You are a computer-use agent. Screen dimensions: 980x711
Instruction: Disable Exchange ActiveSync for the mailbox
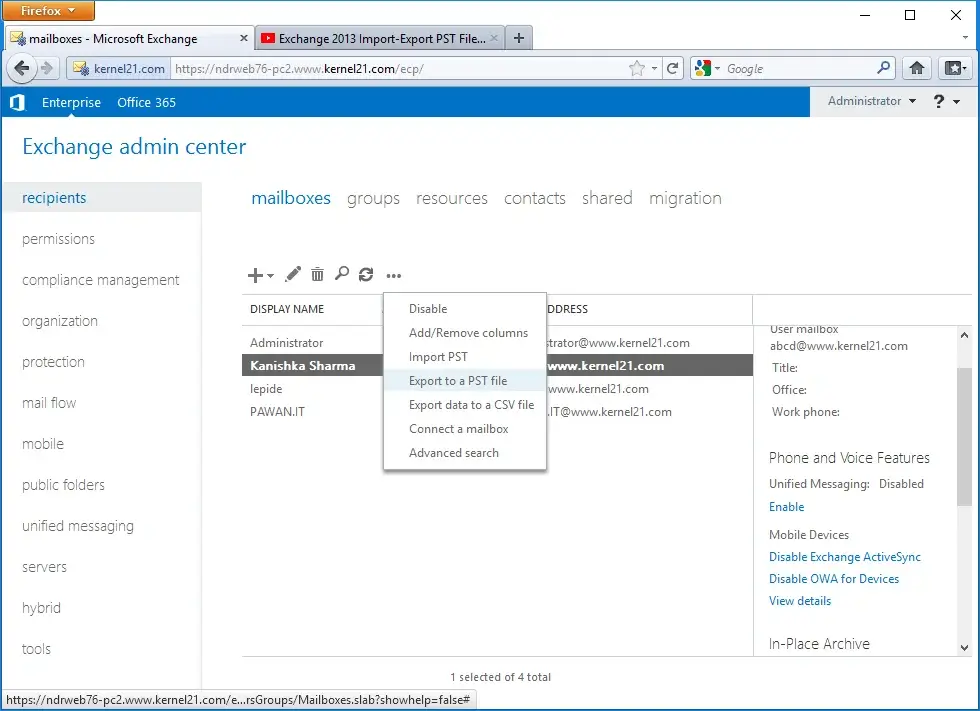click(x=845, y=557)
